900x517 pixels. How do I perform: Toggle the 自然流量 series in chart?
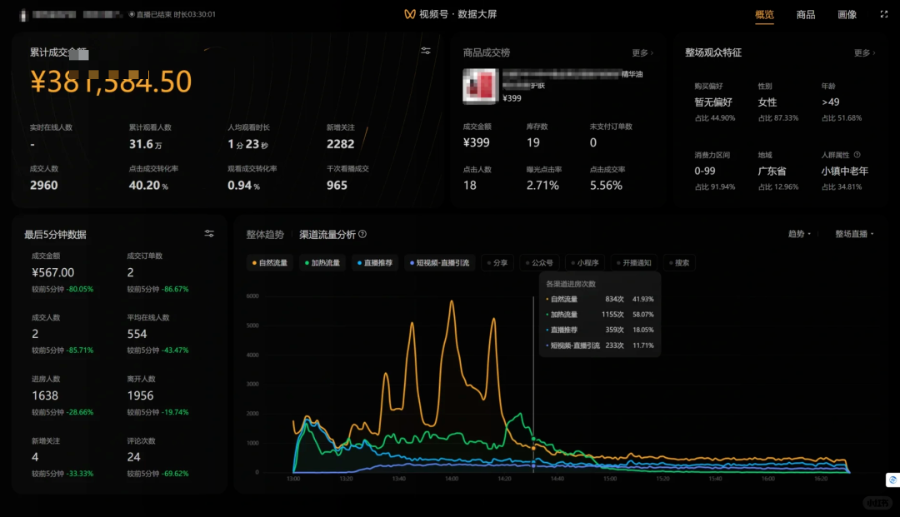(270, 263)
